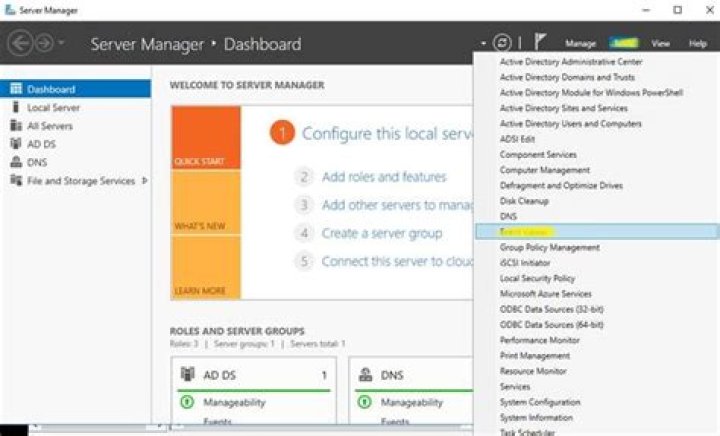Open the Help menu
Viewport: 720px width, 436px height.
click(698, 44)
